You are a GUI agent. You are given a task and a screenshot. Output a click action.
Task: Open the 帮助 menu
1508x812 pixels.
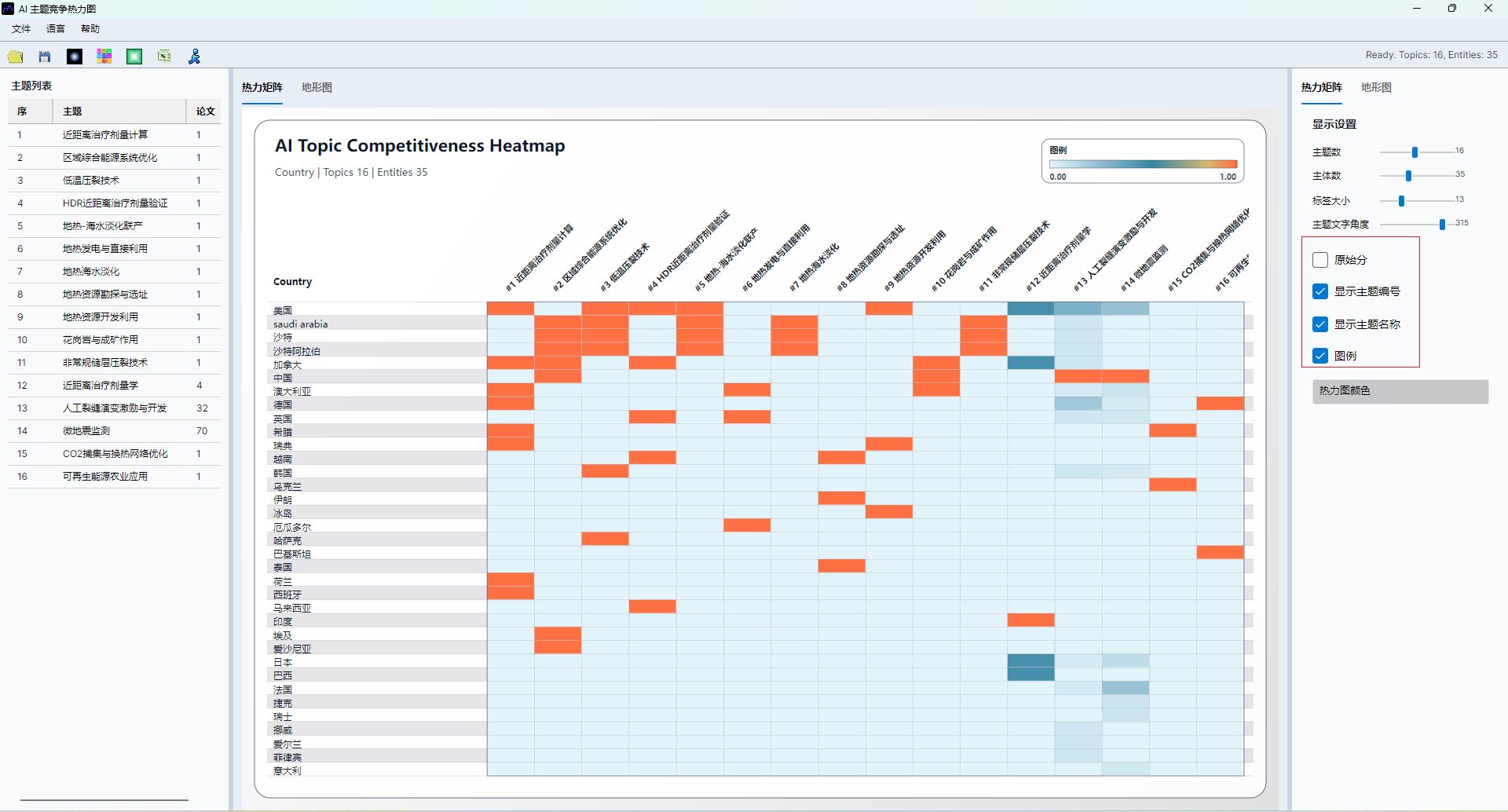pyautogui.click(x=90, y=29)
